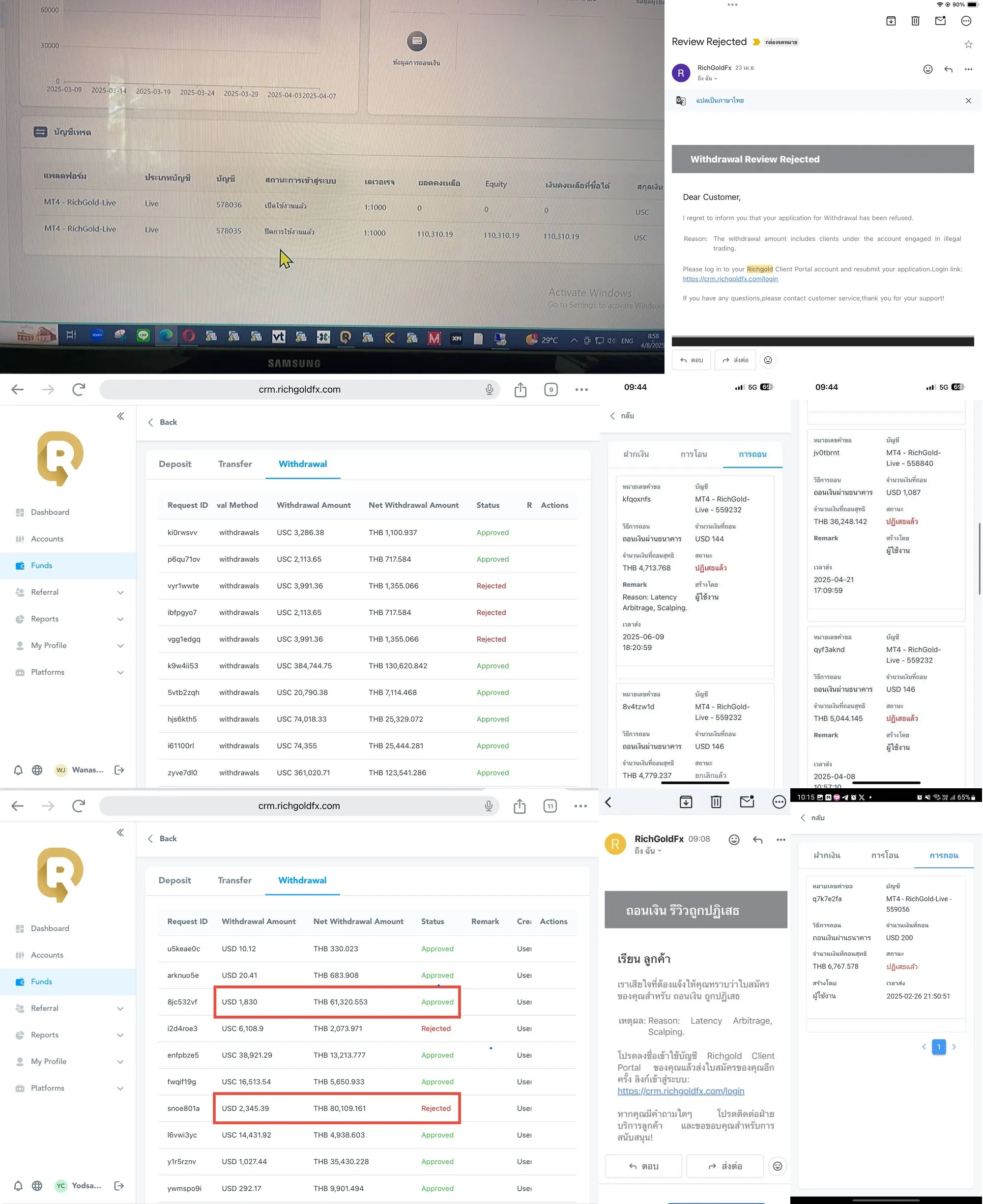The height and width of the screenshot is (1204, 983).
Task: Click reply arrow beside RichGoldFx 23 เม.ย. sender
Action: [x=949, y=69]
